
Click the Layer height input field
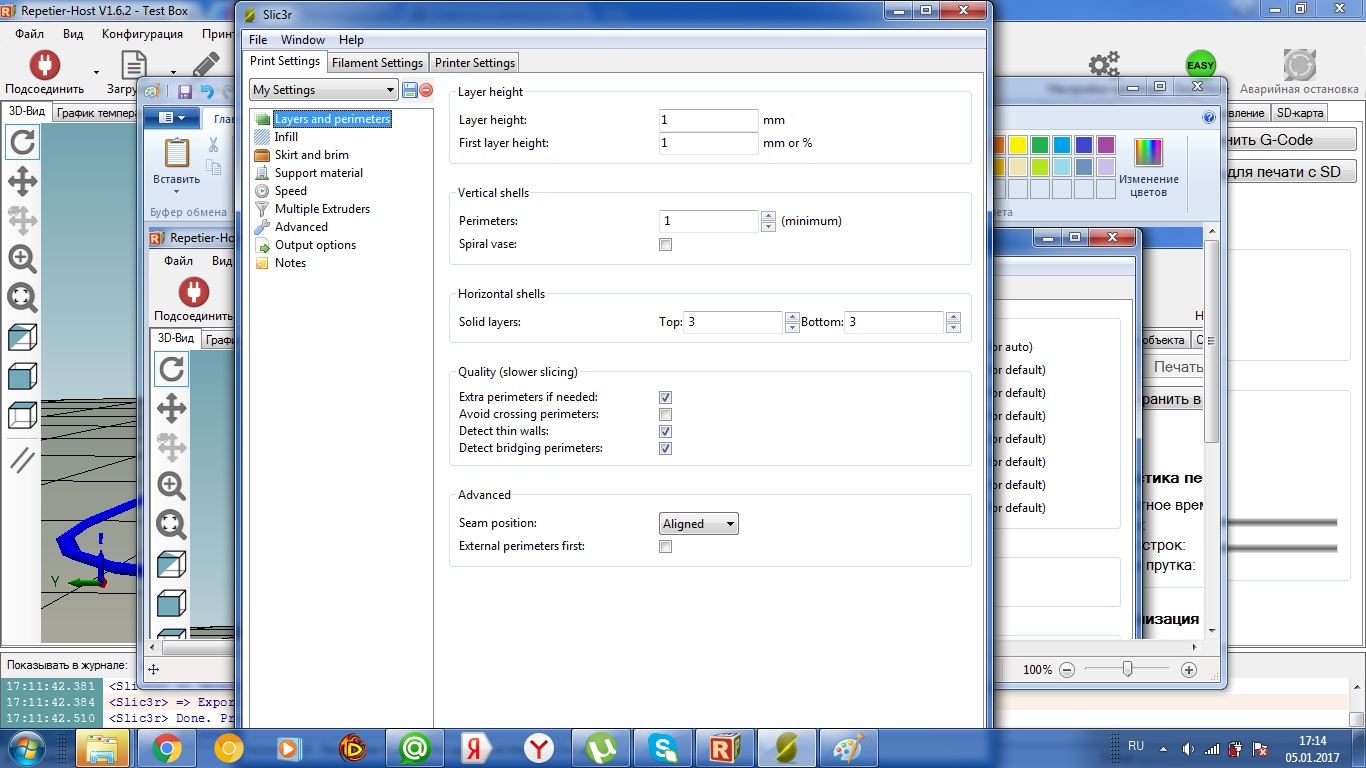(708, 120)
